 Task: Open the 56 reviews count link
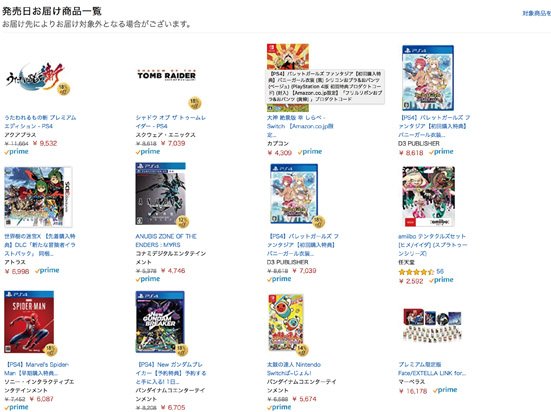coord(440,272)
